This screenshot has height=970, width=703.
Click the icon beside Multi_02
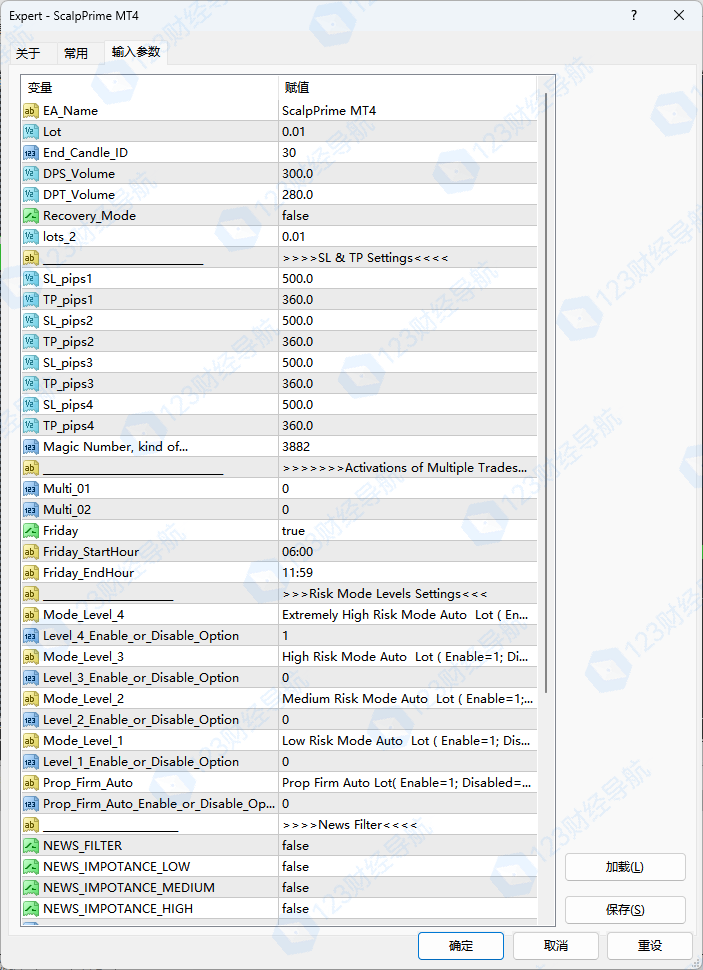31,510
